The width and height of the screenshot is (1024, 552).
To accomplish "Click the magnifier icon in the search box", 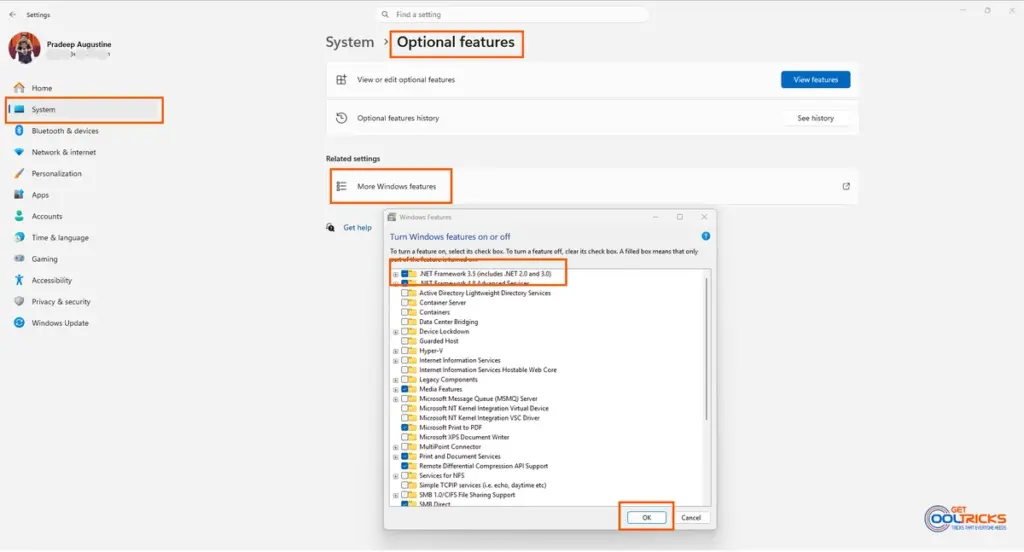I will (x=385, y=14).
